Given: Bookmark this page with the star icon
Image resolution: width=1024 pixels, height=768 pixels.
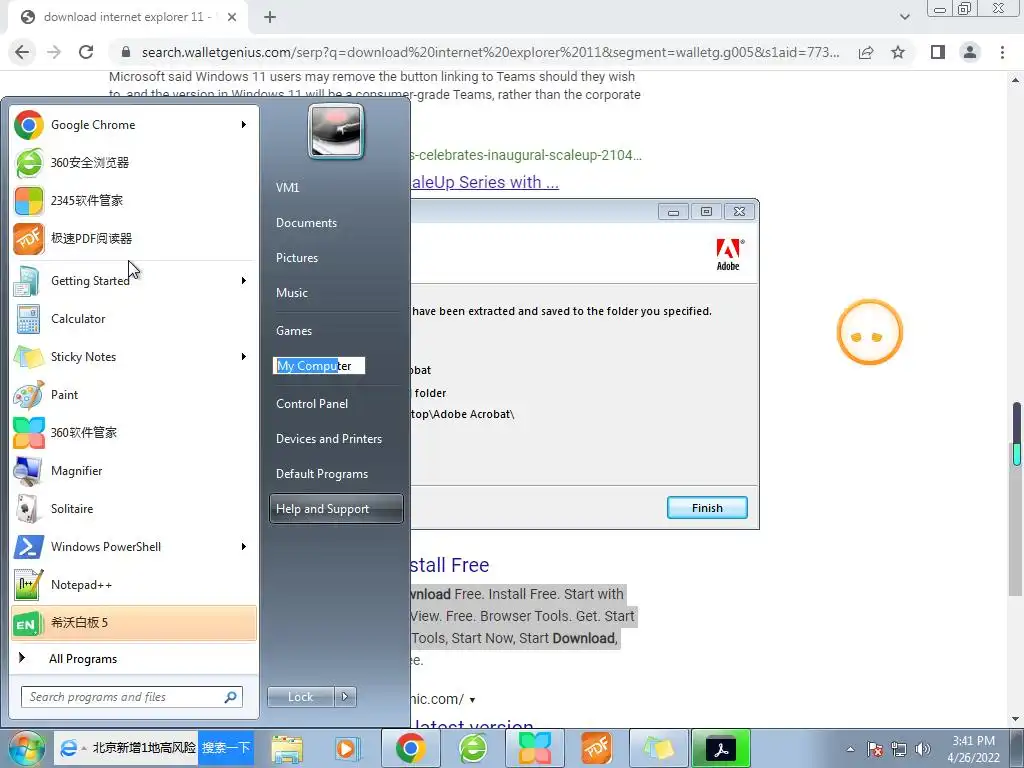Looking at the screenshot, I should pos(899,52).
